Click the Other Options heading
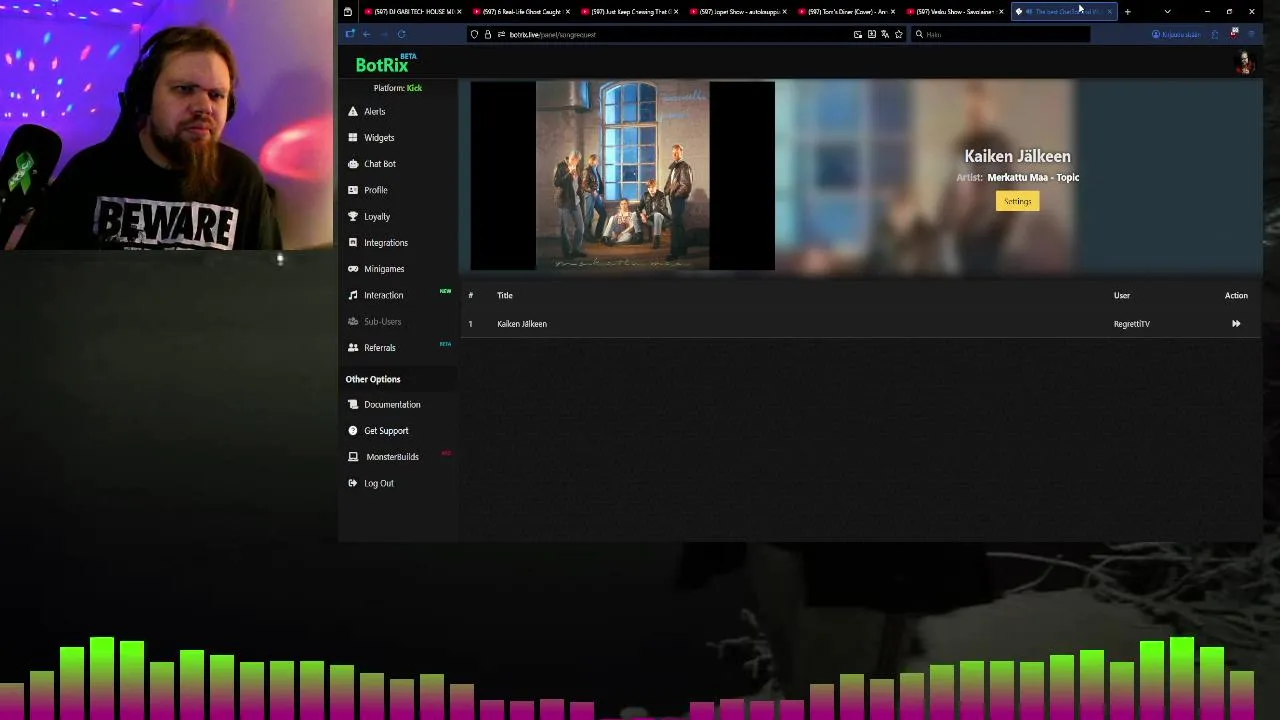Viewport: 1280px width, 720px height. pos(373,379)
